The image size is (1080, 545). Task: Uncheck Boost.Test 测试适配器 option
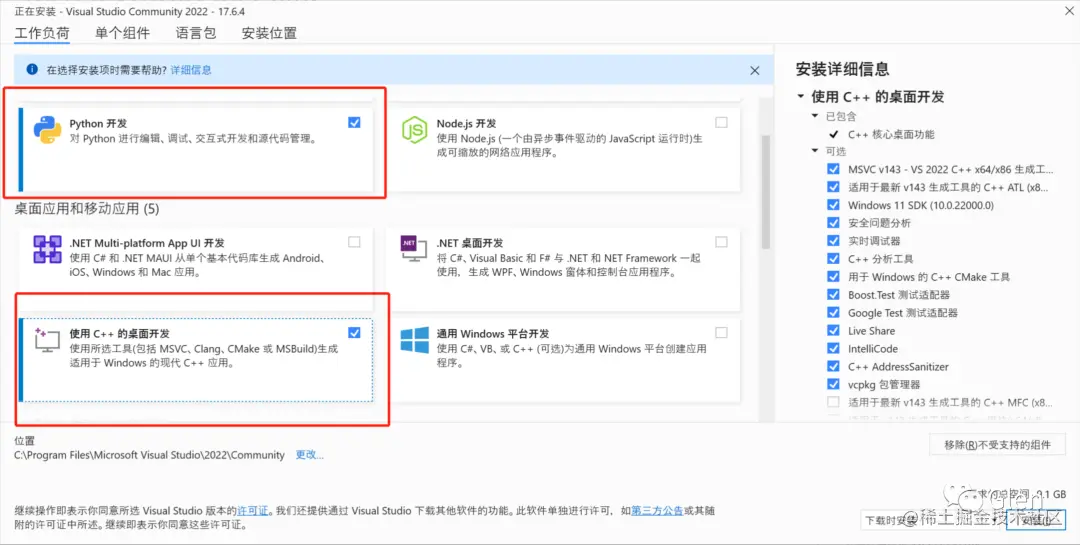click(833, 294)
